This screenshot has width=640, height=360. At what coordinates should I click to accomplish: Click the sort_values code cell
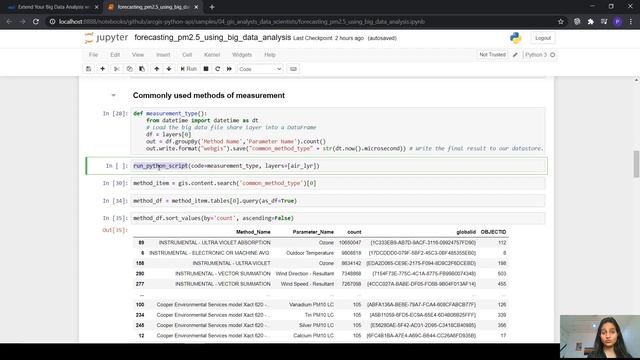pyautogui.click(x=338, y=218)
